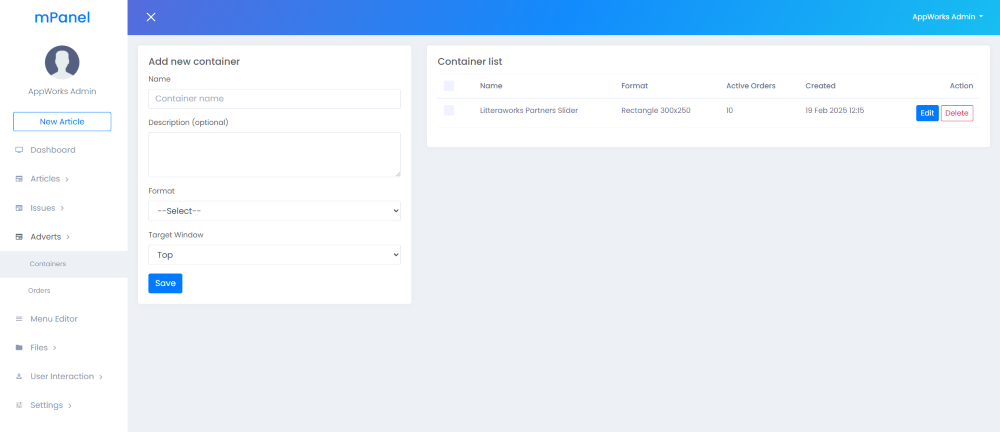Image resolution: width=1000 pixels, height=432 pixels.
Task: Click the Articles icon in sidebar
Action: (19, 179)
